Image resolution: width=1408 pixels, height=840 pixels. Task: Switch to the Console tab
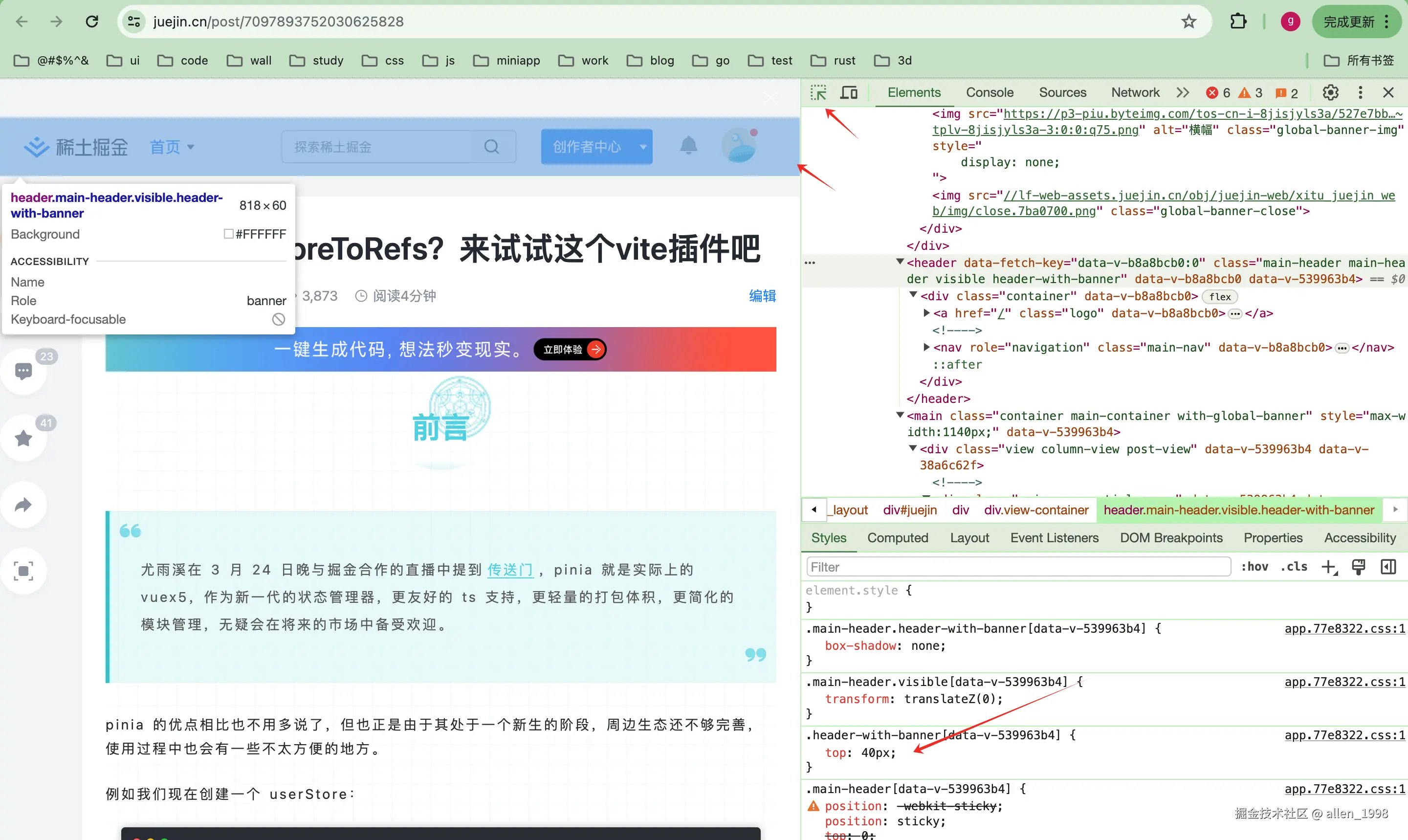[989, 92]
